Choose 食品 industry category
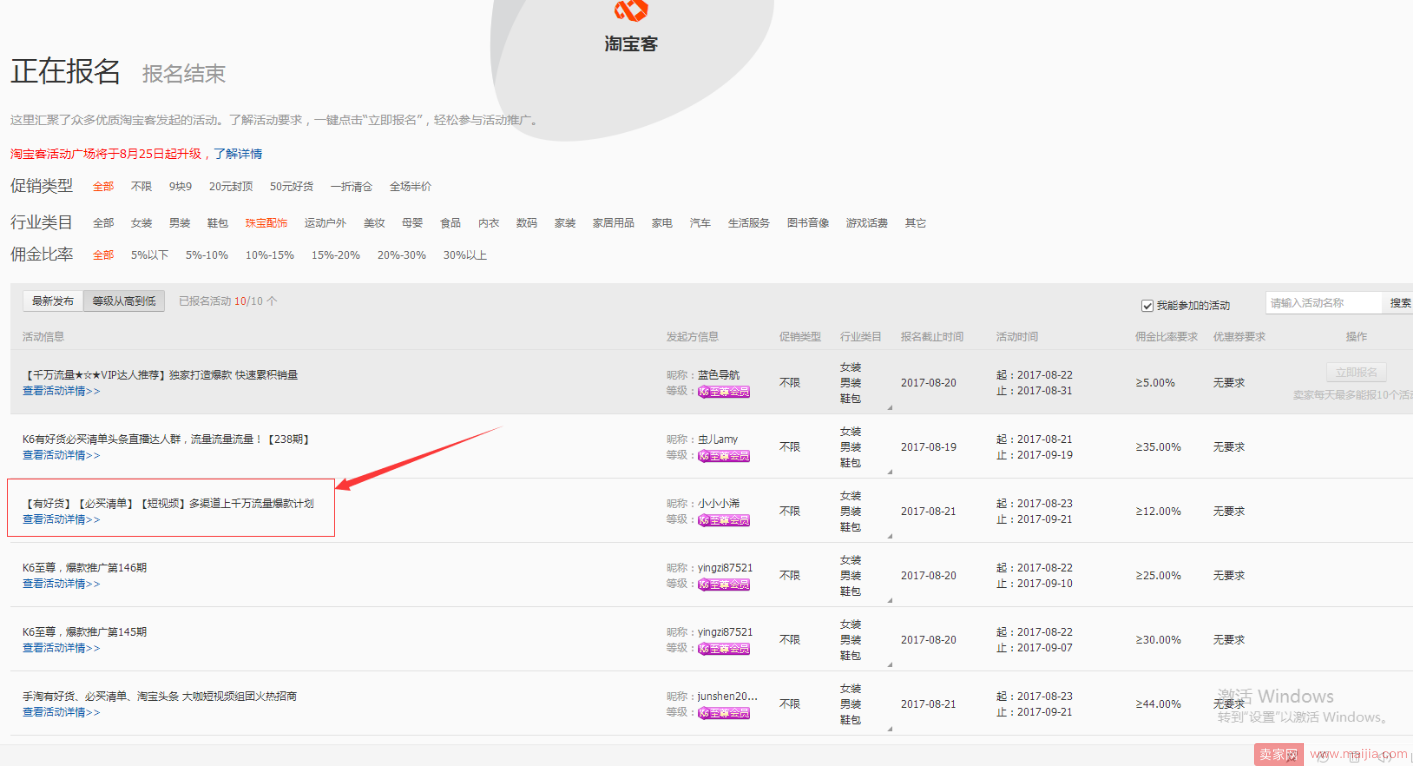 pyautogui.click(x=451, y=223)
